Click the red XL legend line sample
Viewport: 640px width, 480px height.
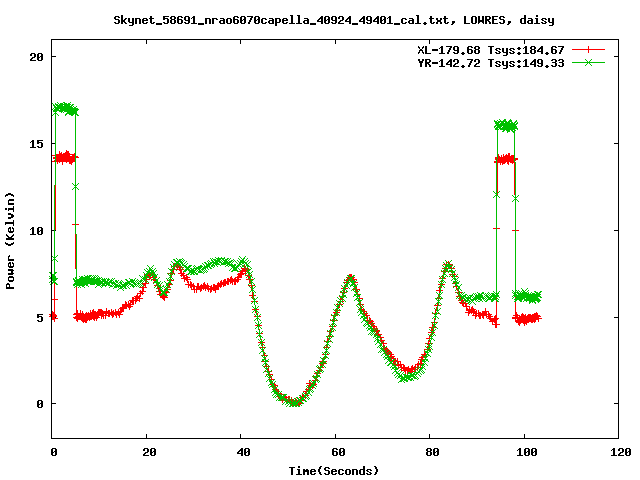(x=588, y=50)
